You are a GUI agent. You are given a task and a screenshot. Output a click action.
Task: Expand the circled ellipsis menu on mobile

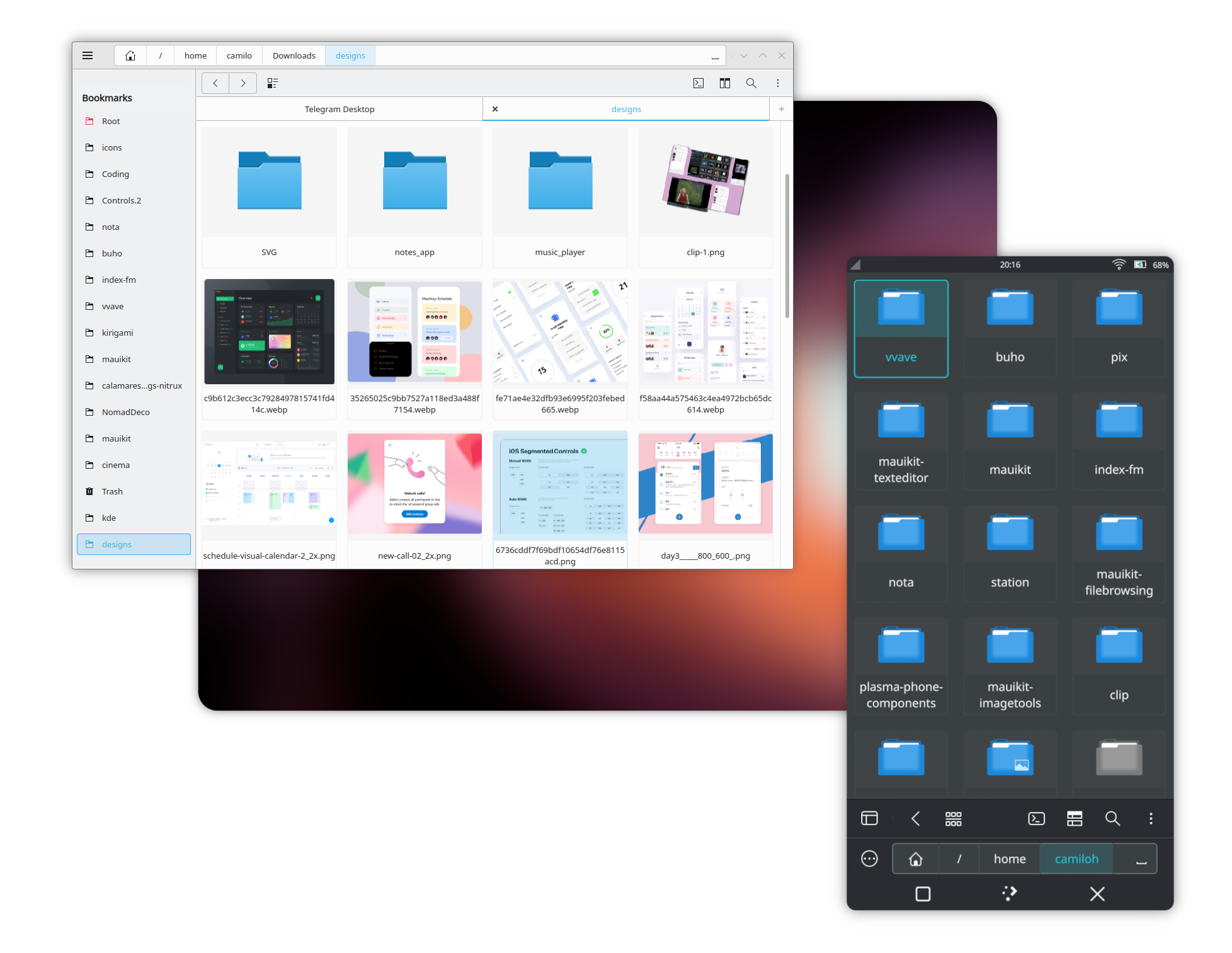tap(869, 859)
